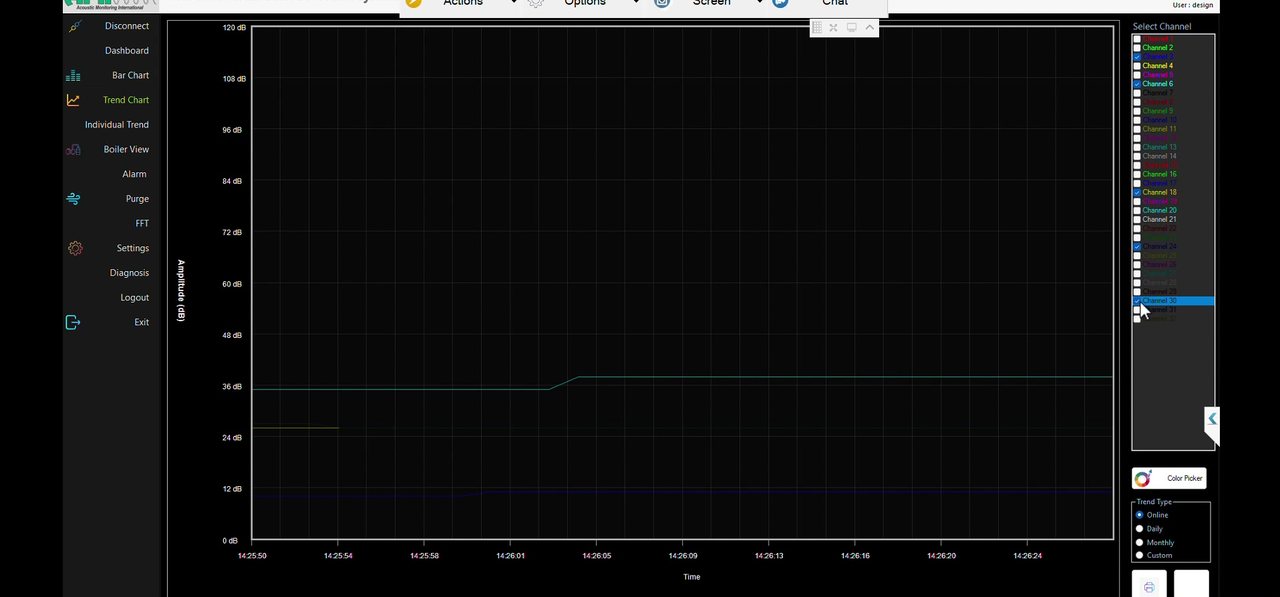Enable the Channel 2 checkbox

point(1137,48)
